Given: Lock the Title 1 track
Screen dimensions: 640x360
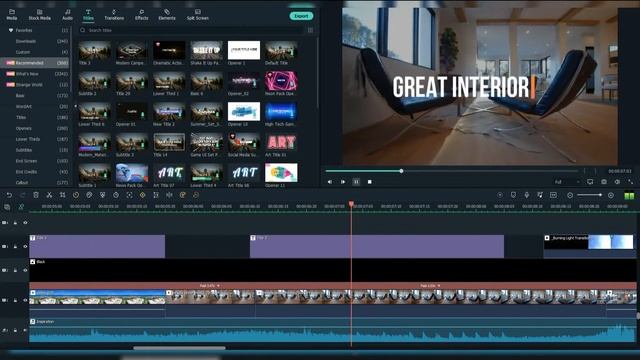Looking at the screenshot, I should tap(15, 247).
